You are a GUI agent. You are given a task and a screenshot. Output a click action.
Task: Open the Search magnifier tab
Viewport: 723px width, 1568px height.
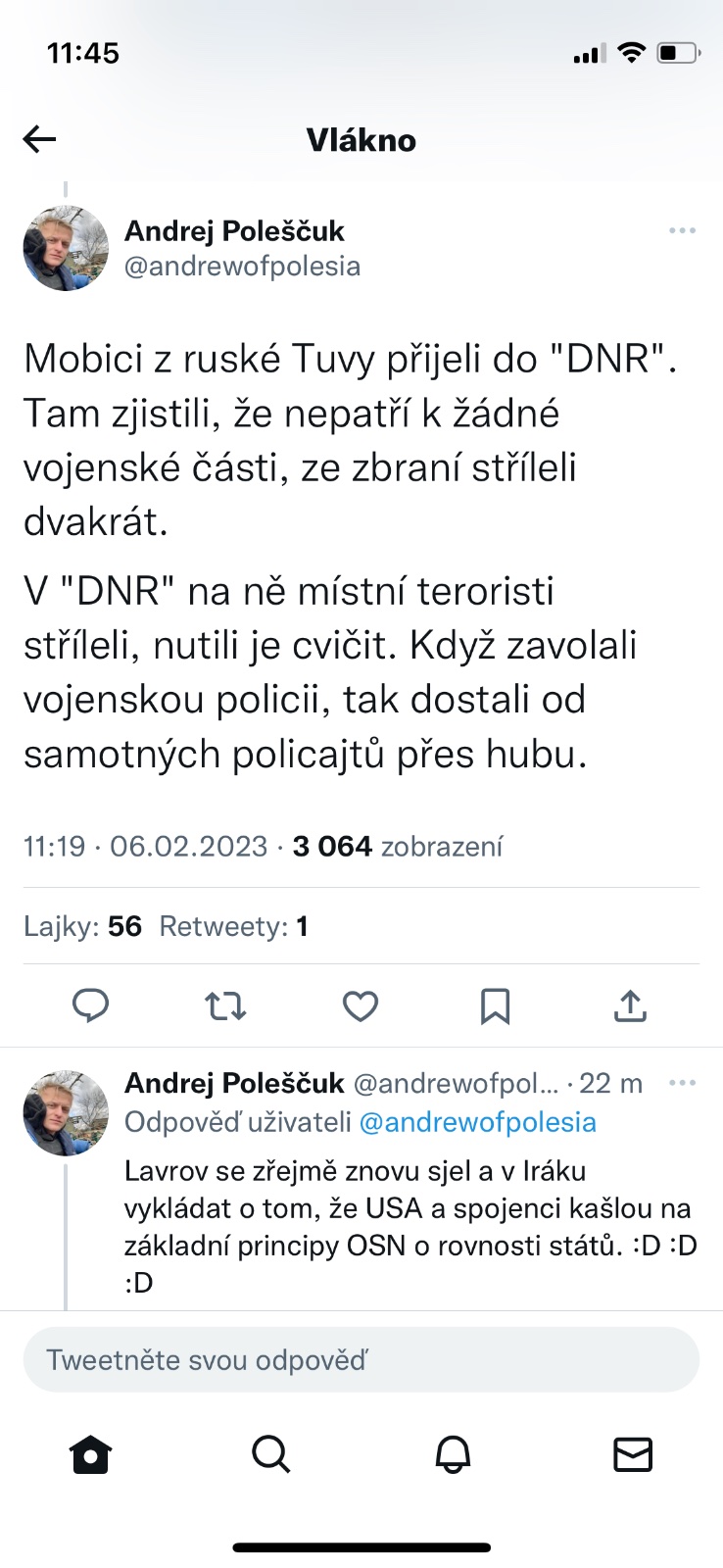[270, 1455]
